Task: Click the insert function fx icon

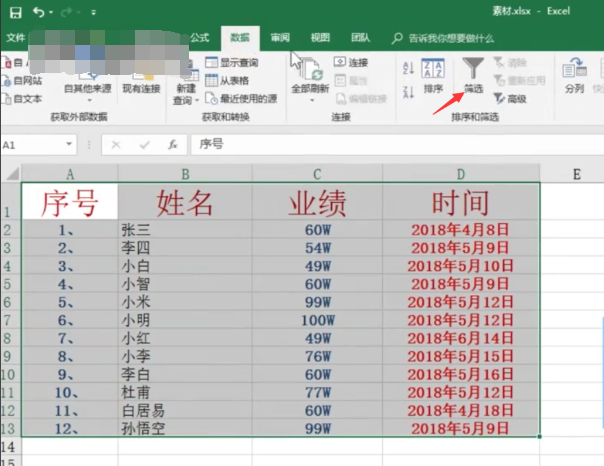Action: (x=173, y=144)
